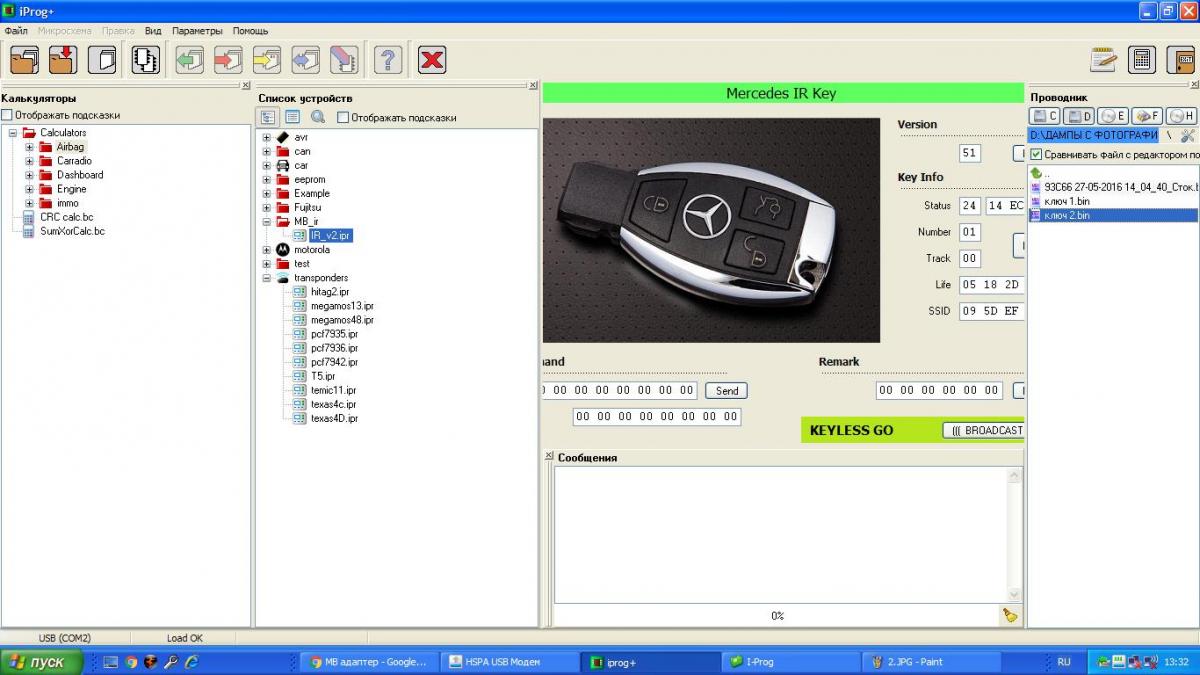The width and height of the screenshot is (1200, 675).
Task: Enable hints checkbox in Калькуляторы panel
Action: point(7,115)
